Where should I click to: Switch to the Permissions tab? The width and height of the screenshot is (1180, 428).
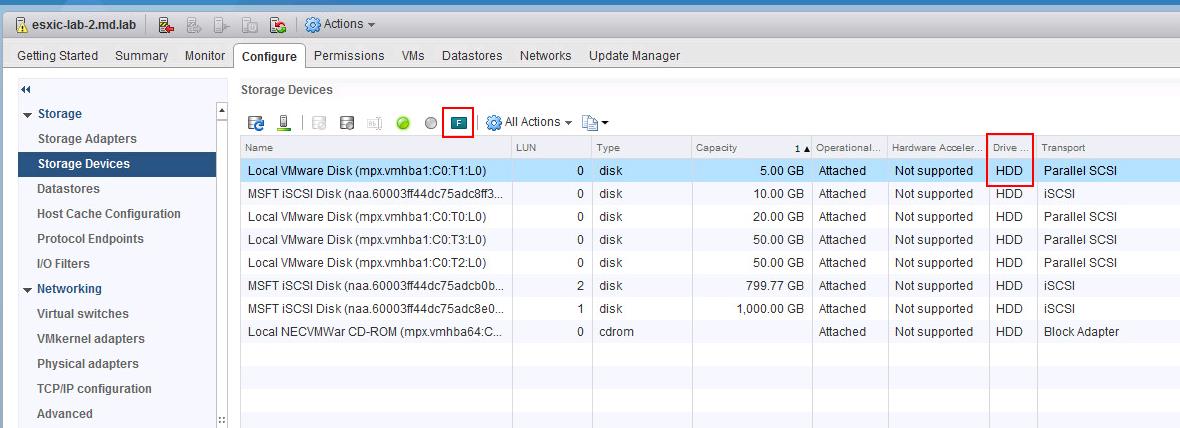[x=349, y=56]
